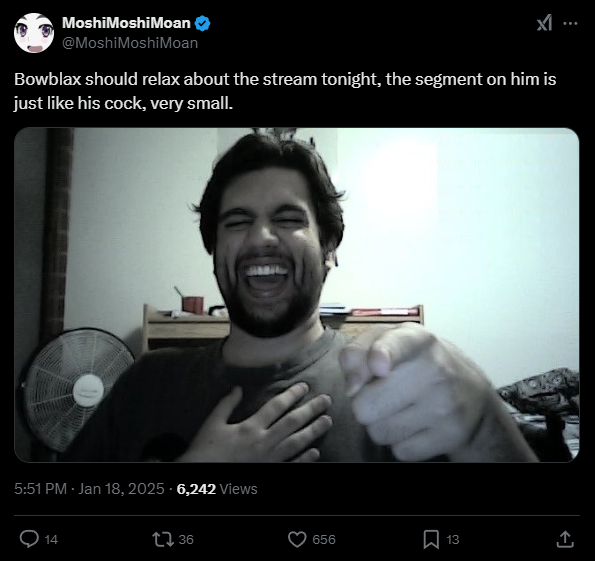This screenshot has width=595, height=561.
Task: Open the attached laughing man photo
Action: [x=297, y=295]
